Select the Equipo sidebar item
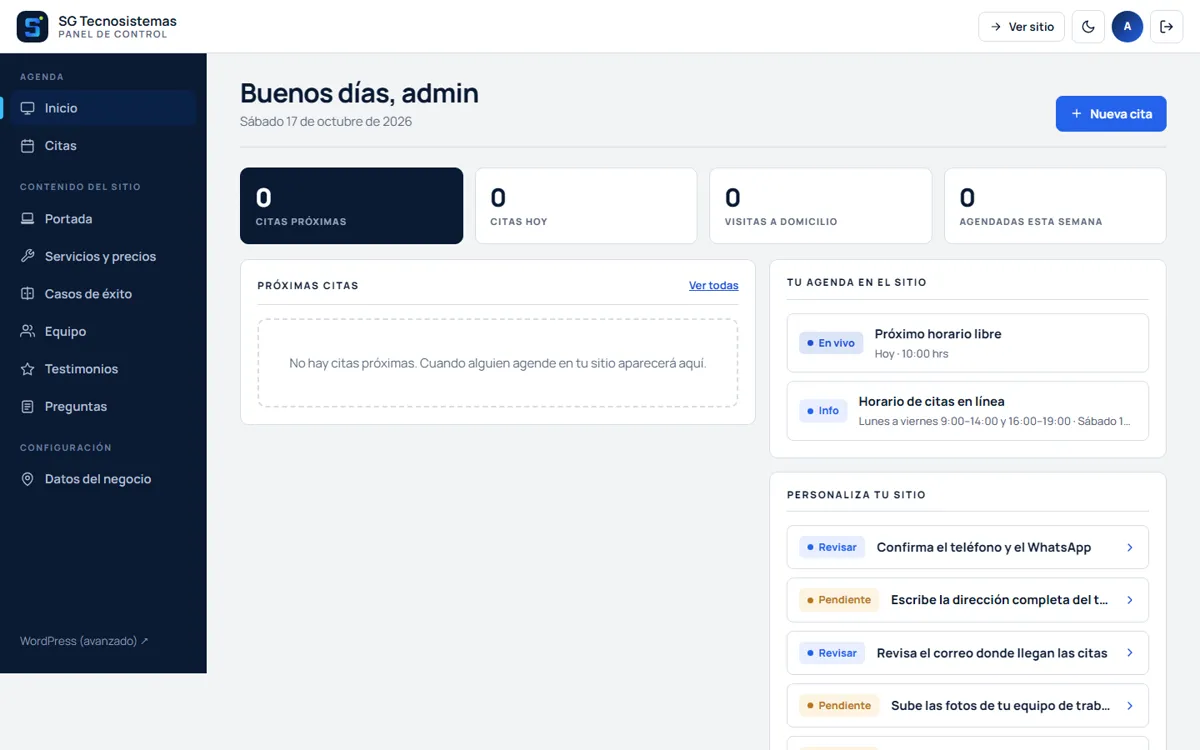 (103, 331)
